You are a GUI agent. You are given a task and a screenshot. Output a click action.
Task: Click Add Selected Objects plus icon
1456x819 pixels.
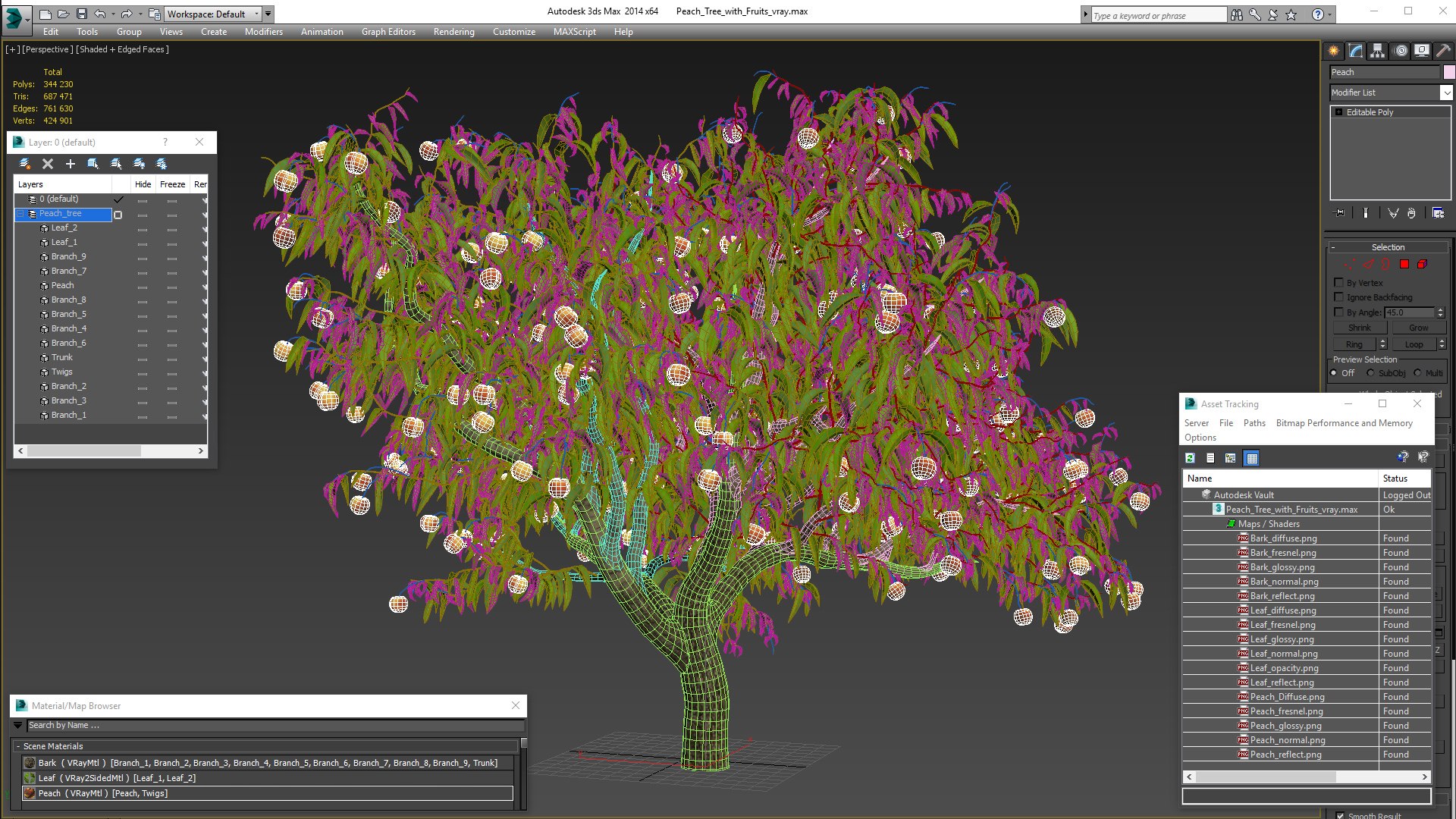(x=71, y=164)
